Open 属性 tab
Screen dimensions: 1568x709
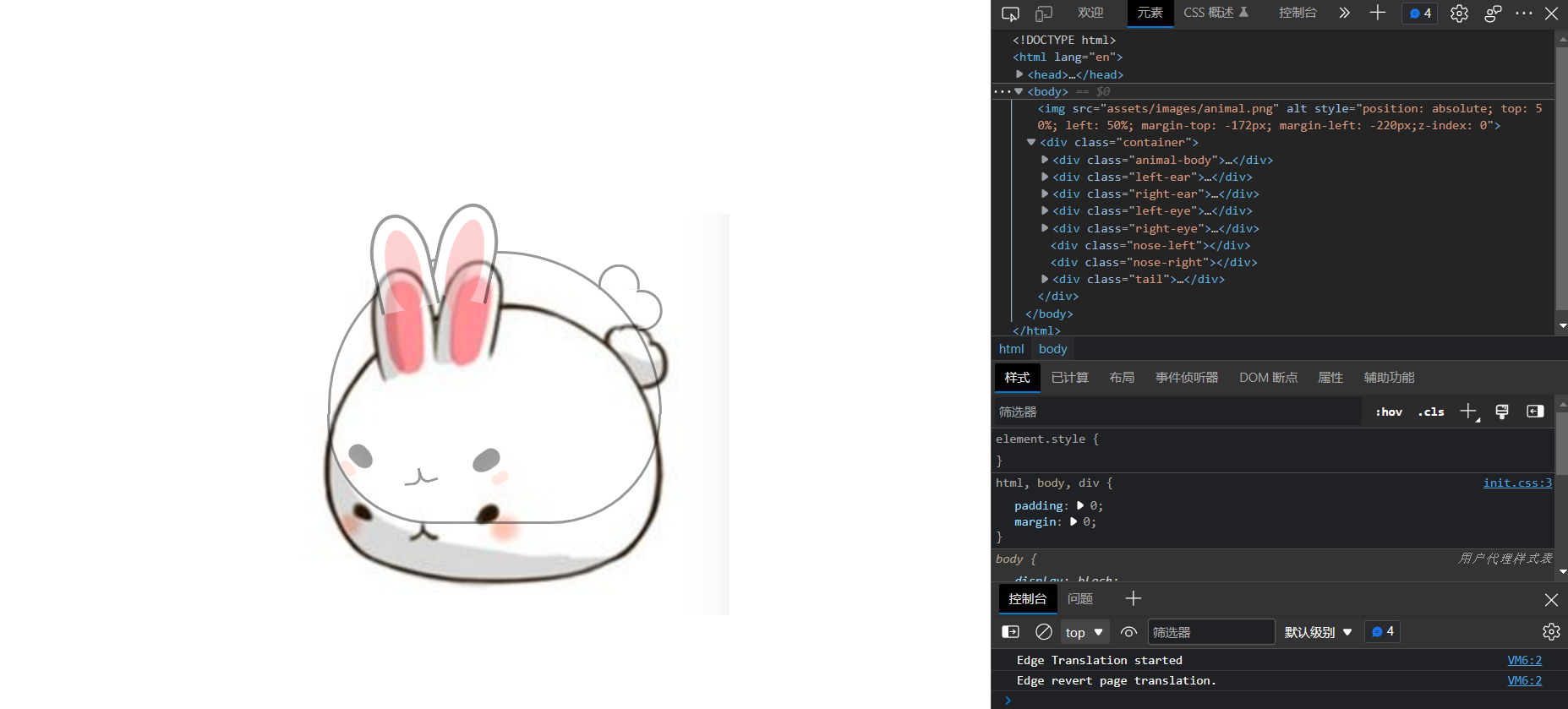click(1330, 378)
